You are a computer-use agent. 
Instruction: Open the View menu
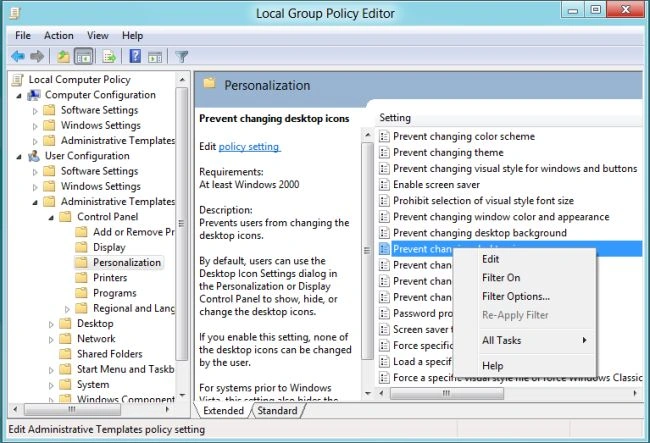coord(98,36)
